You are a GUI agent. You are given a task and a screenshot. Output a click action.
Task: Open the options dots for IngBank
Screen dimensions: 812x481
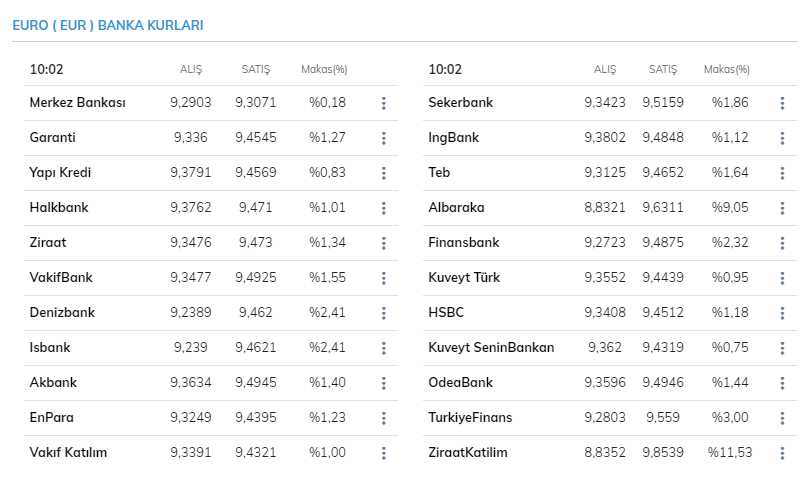tap(782, 138)
